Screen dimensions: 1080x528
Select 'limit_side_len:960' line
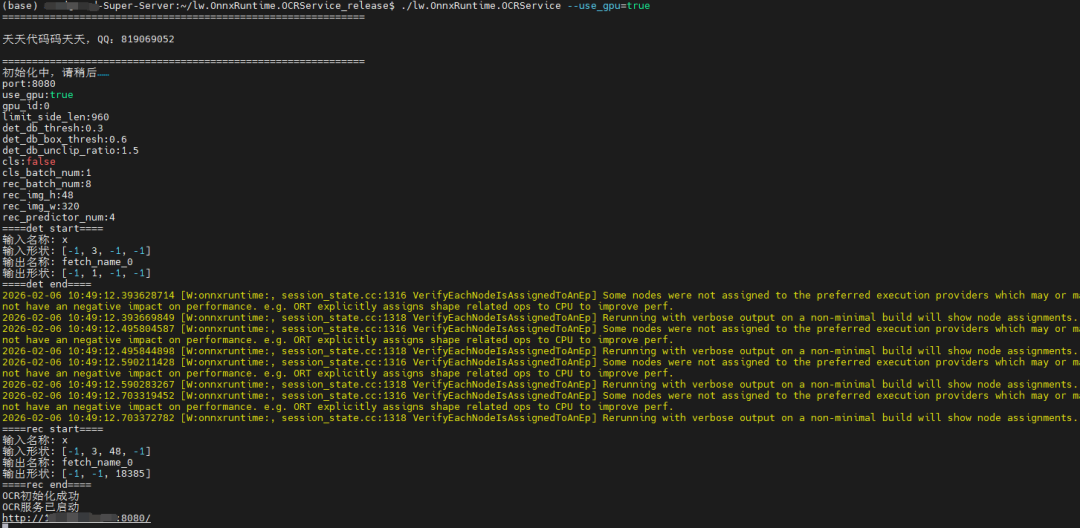tap(56, 117)
